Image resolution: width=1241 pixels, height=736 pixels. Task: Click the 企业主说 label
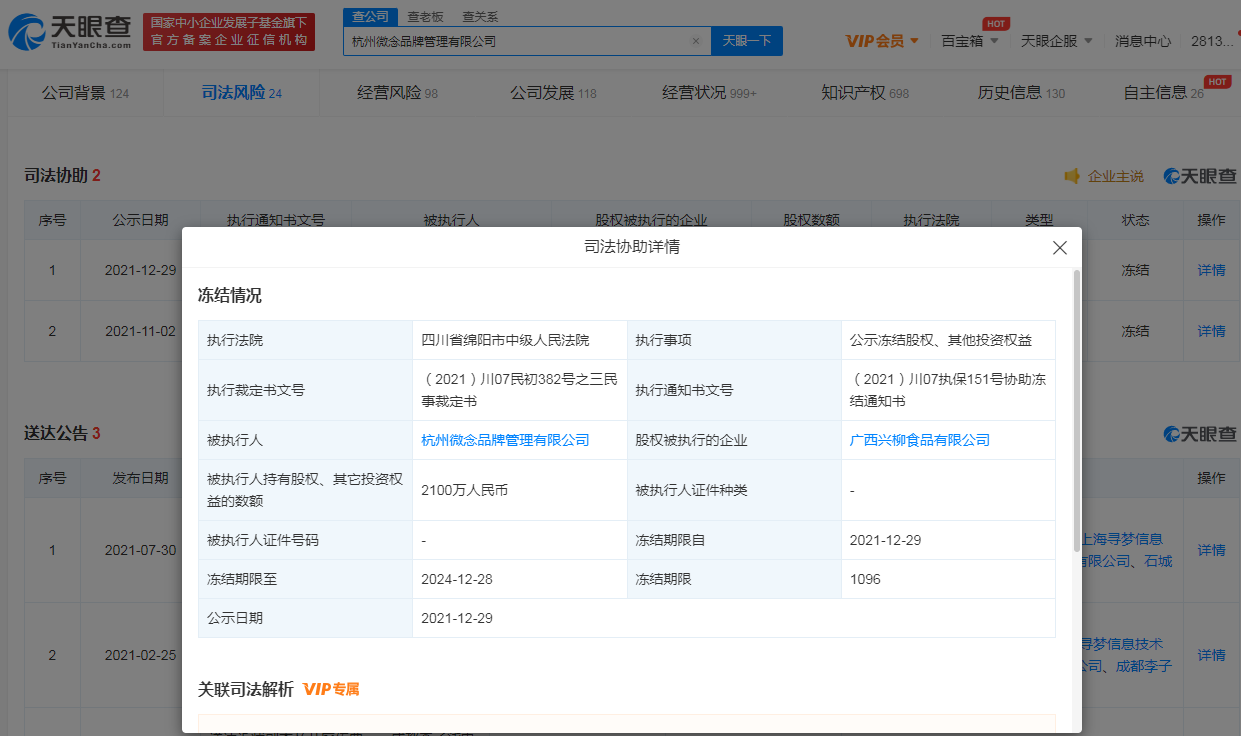[x=1115, y=176]
